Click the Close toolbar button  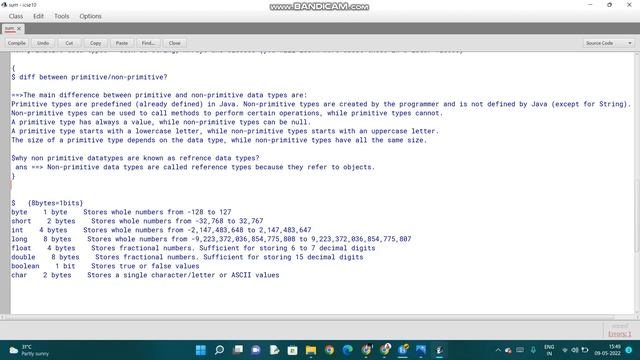(x=174, y=43)
